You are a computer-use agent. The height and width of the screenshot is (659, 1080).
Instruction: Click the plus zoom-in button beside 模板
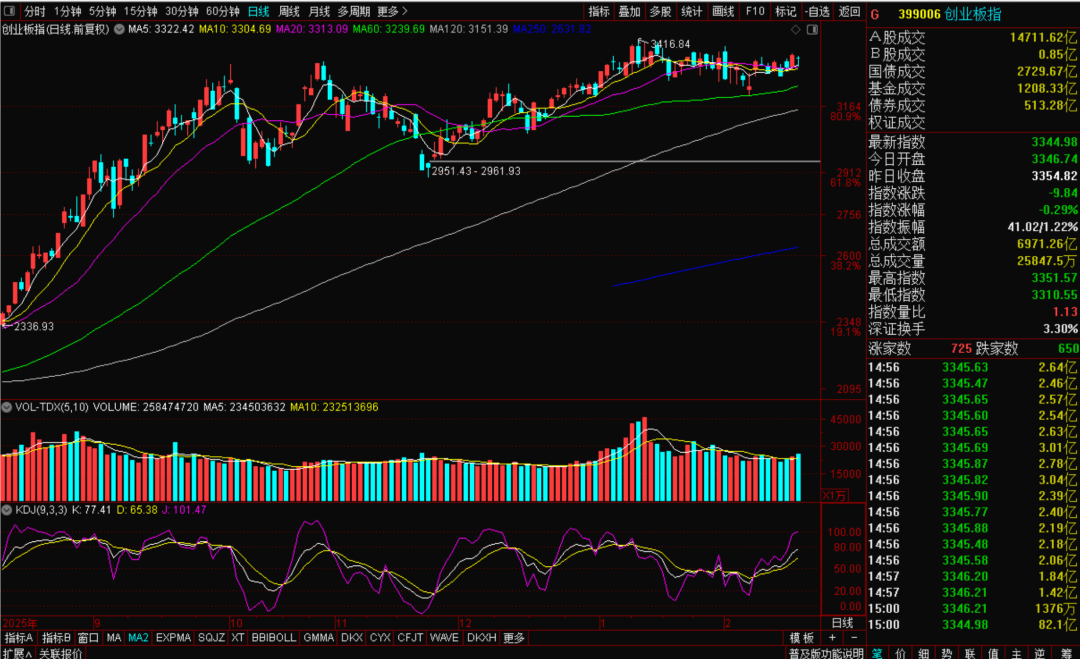click(x=833, y=637)
